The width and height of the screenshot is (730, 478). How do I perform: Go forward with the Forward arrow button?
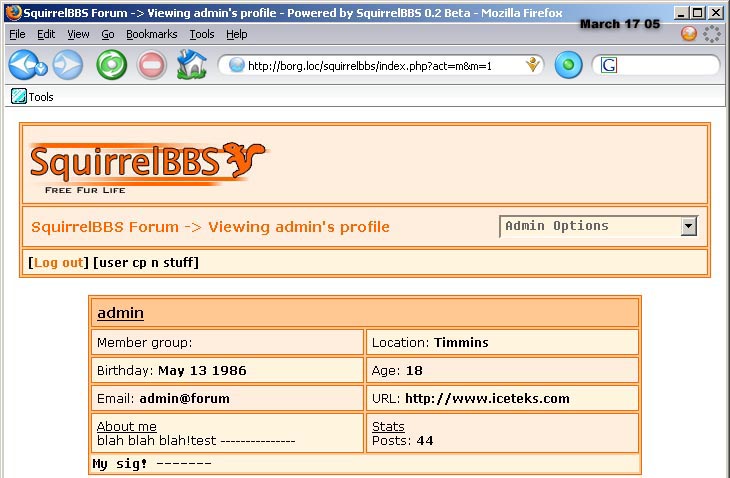click(x=68, y=65)
